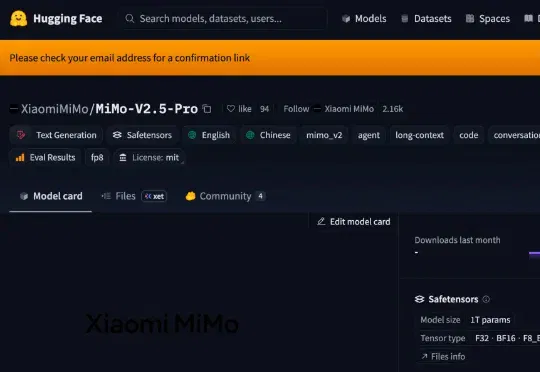540x372 pixels.
Task: Select the mimo_v2 tag
Action: pos(324,135)
